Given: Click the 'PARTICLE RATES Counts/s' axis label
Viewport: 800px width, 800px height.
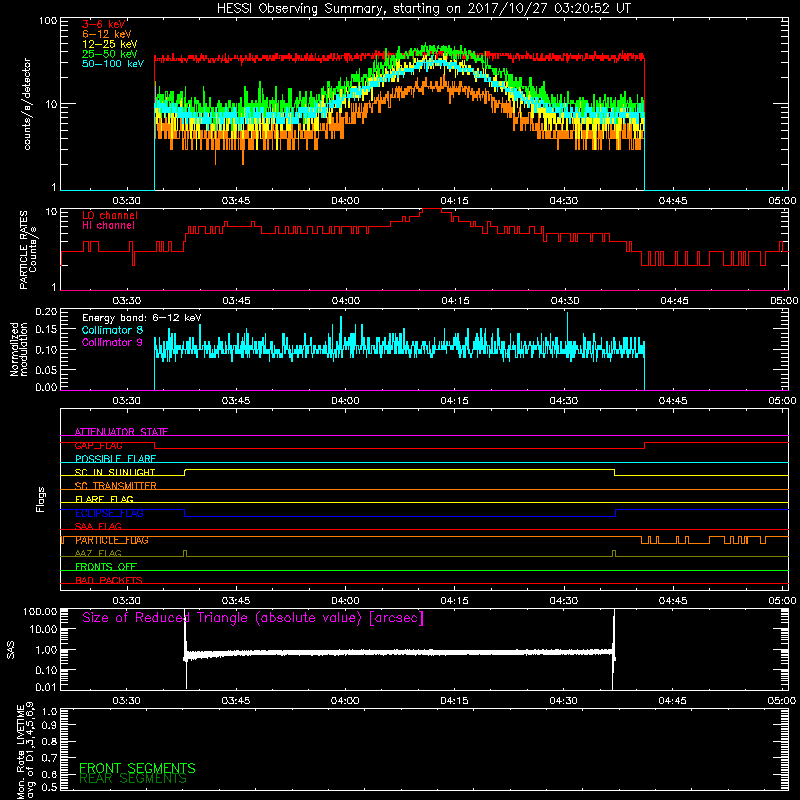Looking at the screenshot, I should tap(28, 250).
